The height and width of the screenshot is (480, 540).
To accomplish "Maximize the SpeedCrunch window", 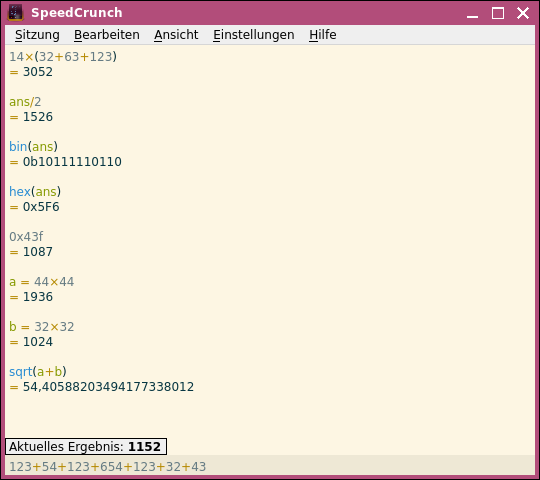I will tap(498, 13).
